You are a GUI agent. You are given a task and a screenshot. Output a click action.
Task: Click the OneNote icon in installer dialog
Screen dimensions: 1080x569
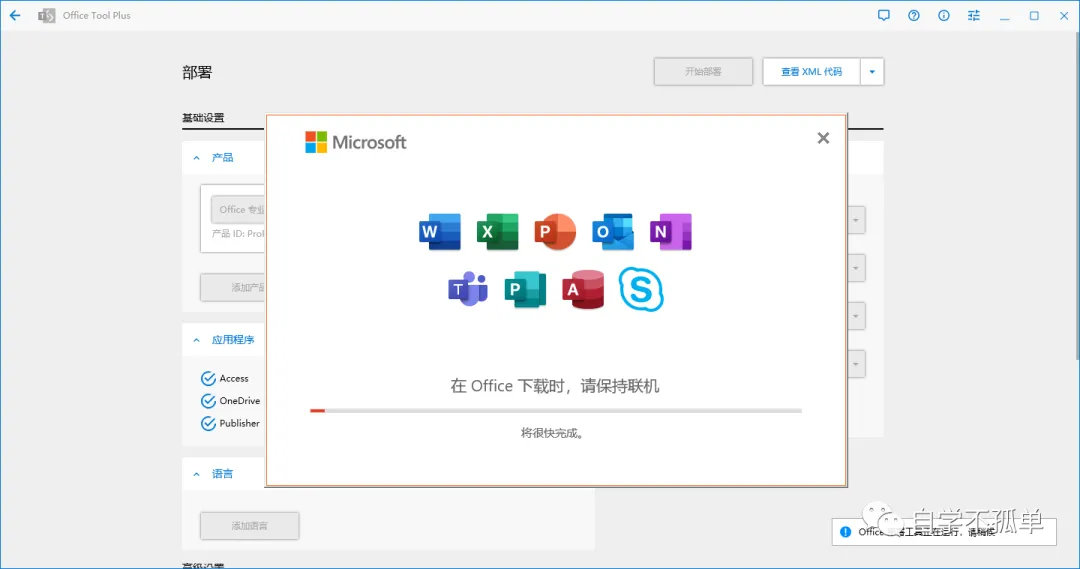tap(670, 231)
